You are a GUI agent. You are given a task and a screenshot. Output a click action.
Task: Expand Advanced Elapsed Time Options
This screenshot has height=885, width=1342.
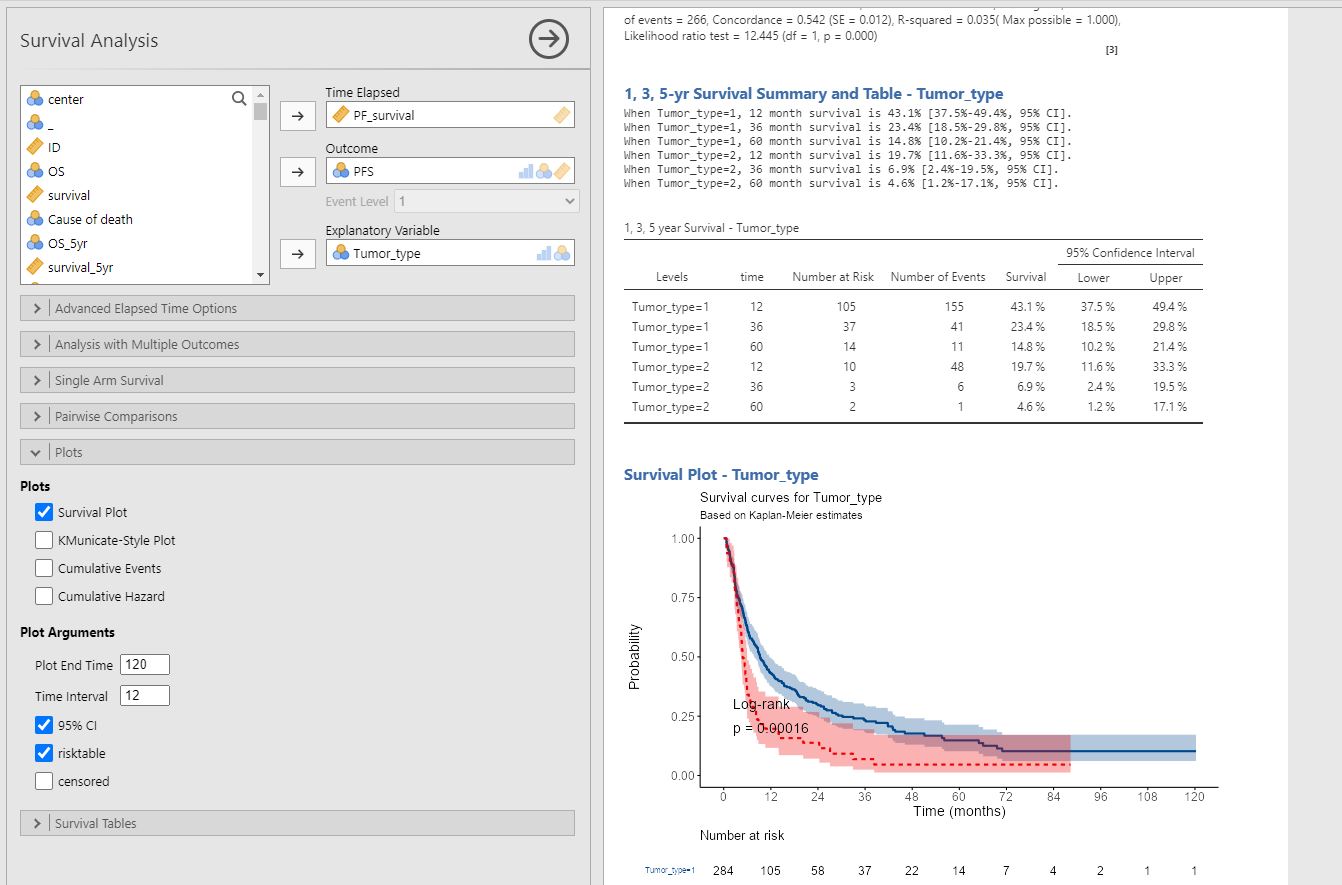298,308
